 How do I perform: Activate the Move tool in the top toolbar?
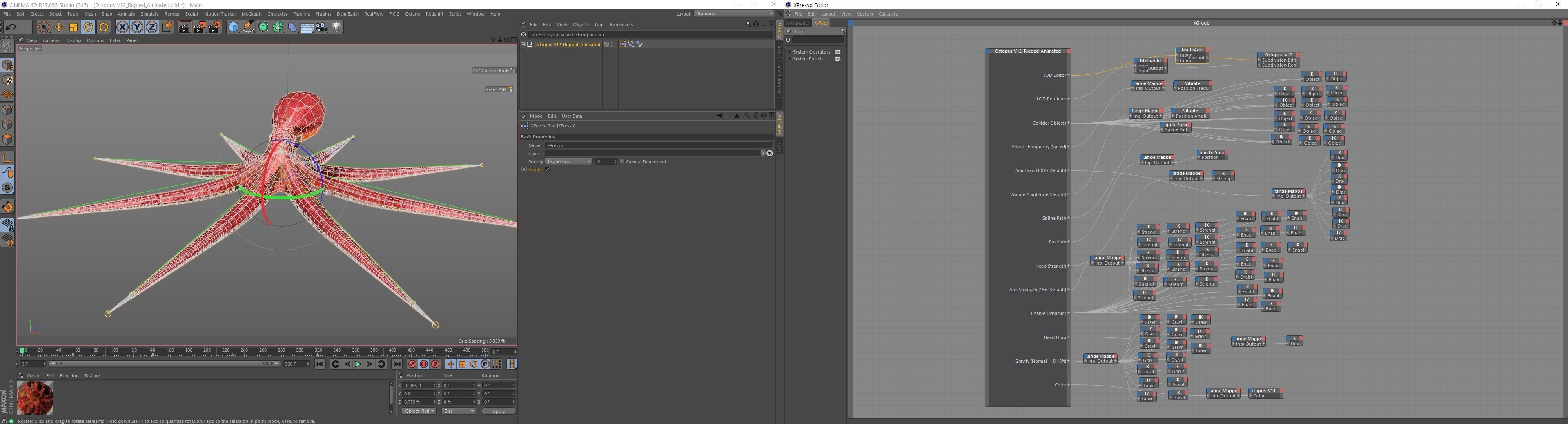click(59, 27)
